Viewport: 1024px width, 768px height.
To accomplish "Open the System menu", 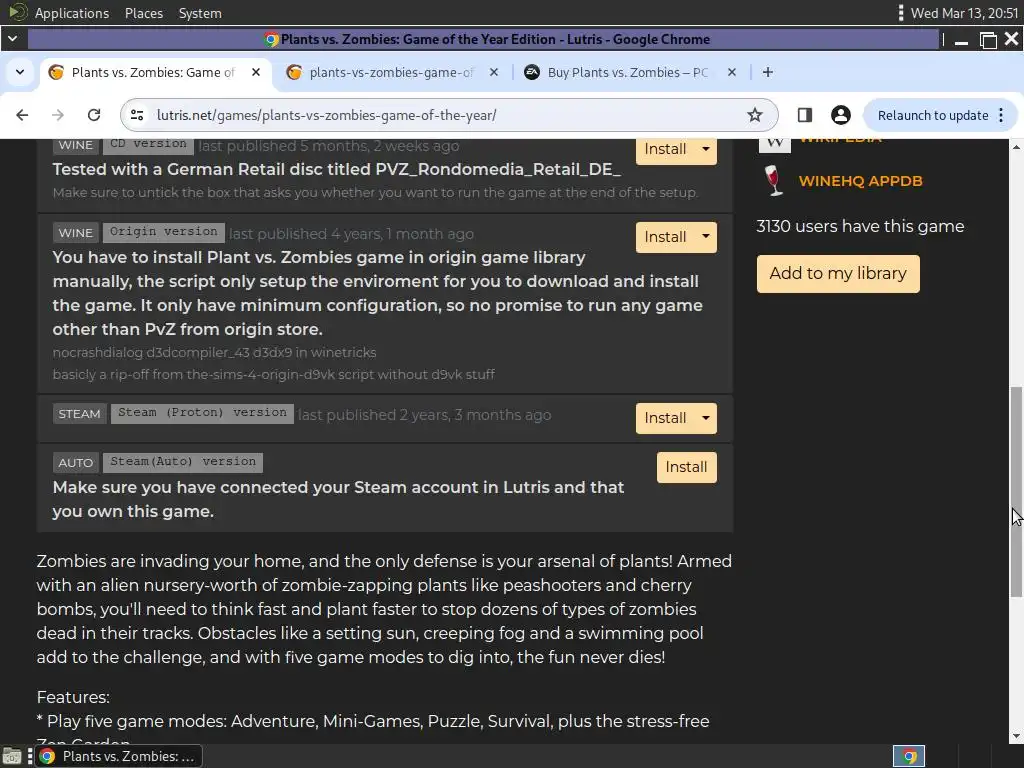I will [x=200, y=13].
